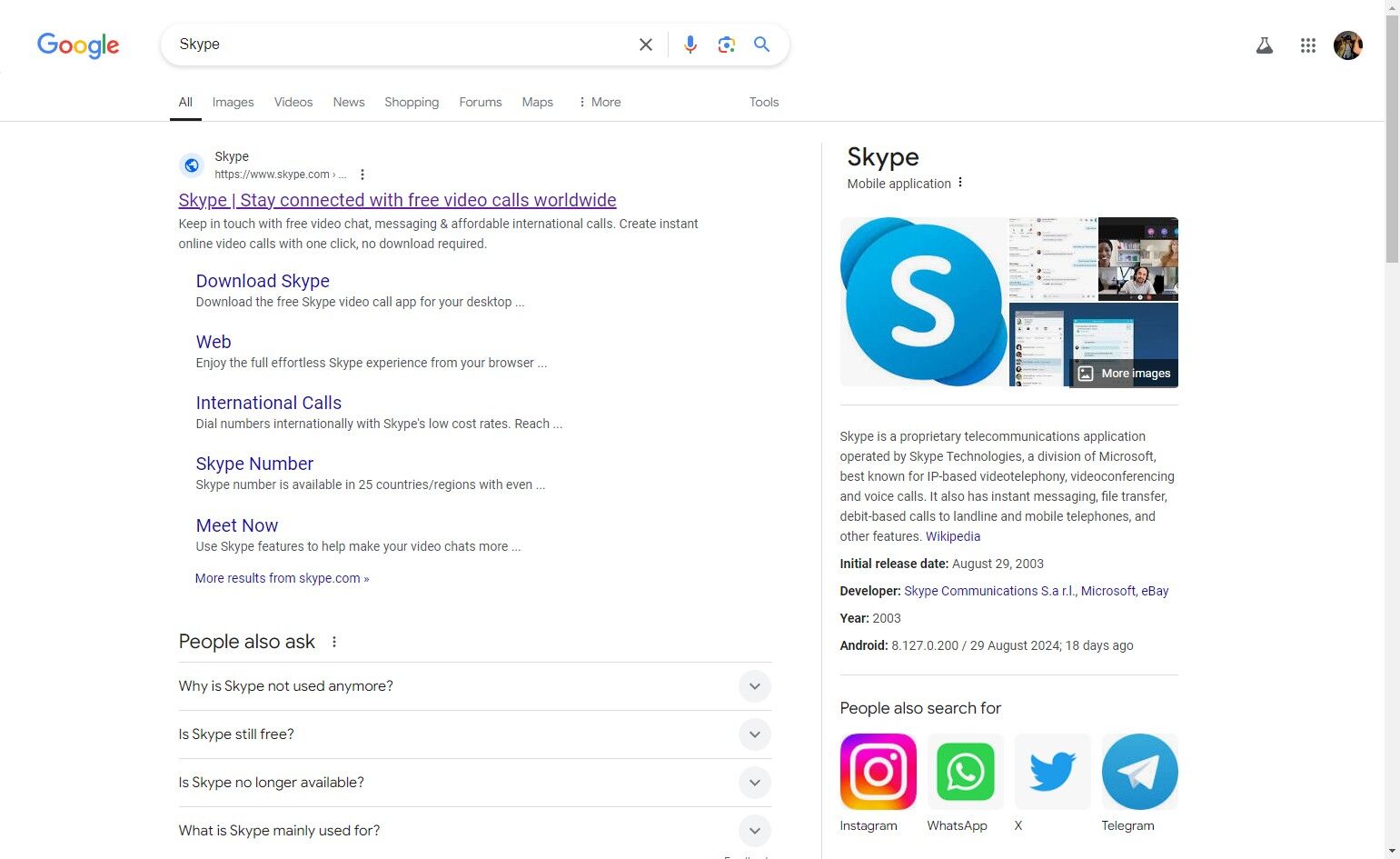The width and height of the screenshot is (1400, 859).
Task: Open the Meet Now sitelink
Action: [237, 525]
